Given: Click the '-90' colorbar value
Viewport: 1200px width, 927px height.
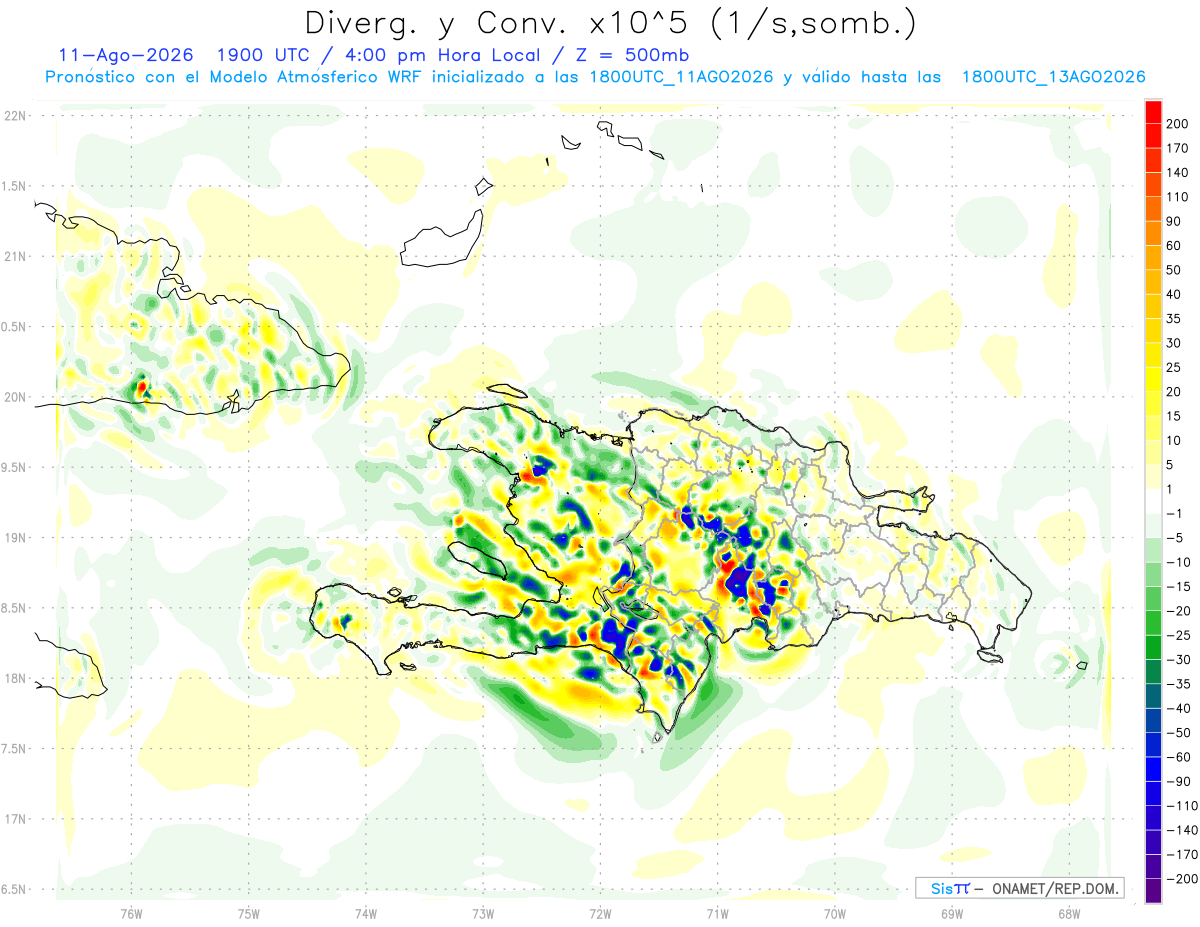Looking at the screenshot, I should [x=1177, y=784].
